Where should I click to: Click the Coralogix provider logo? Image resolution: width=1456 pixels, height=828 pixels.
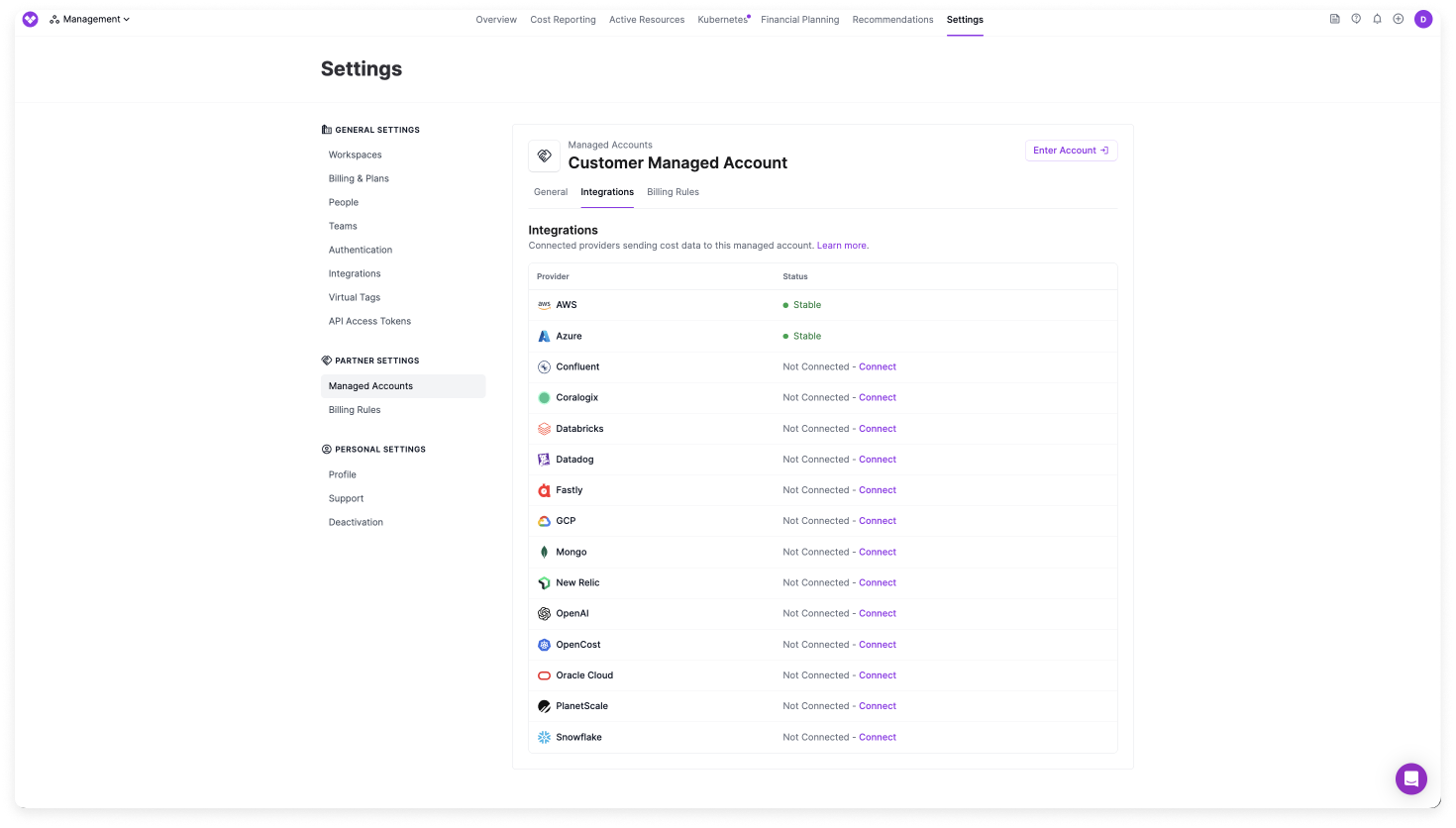pyautogui.click(x=544, y=397)
